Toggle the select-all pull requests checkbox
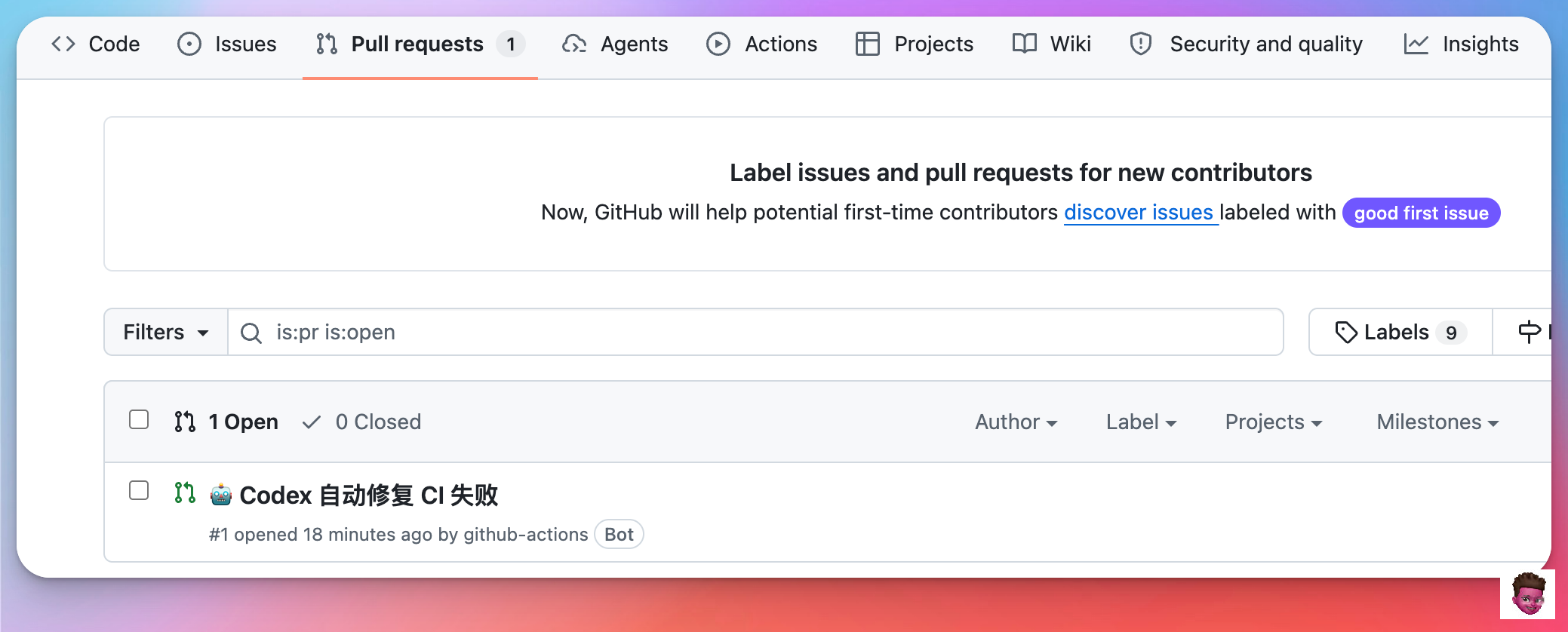 click(139, 419)
